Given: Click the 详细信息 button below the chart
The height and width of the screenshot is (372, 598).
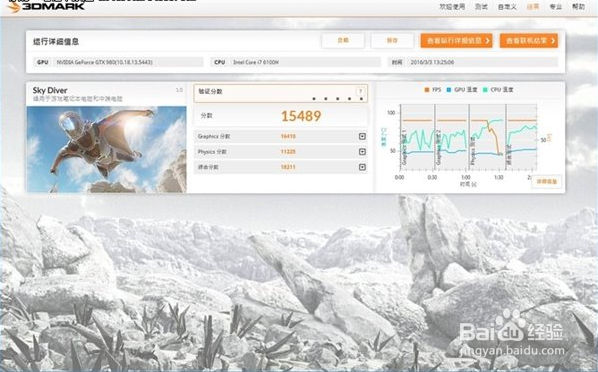Looking at the screenshot, I should pyautogui.click(x=547, y=181).
